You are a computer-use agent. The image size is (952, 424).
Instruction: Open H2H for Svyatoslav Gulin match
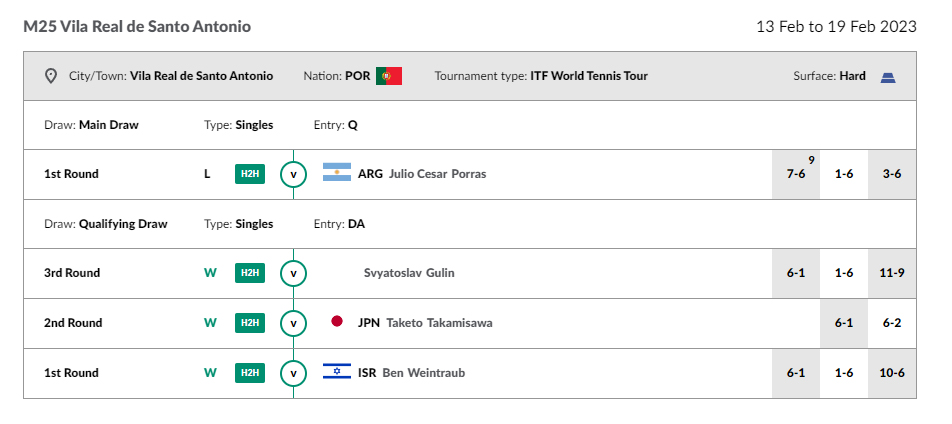point(250,273)
